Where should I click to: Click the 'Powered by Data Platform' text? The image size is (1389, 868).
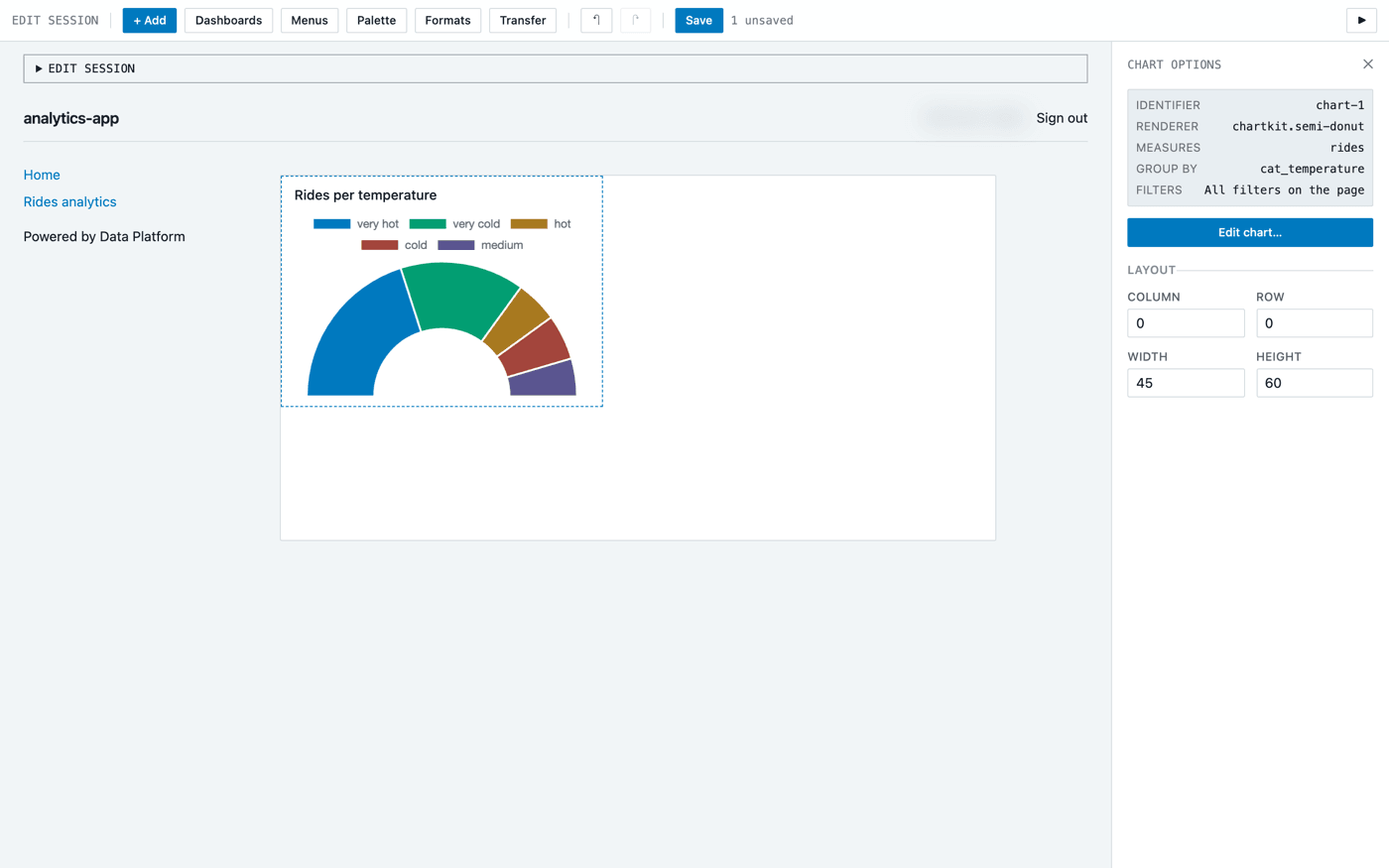tap(104, 236)
